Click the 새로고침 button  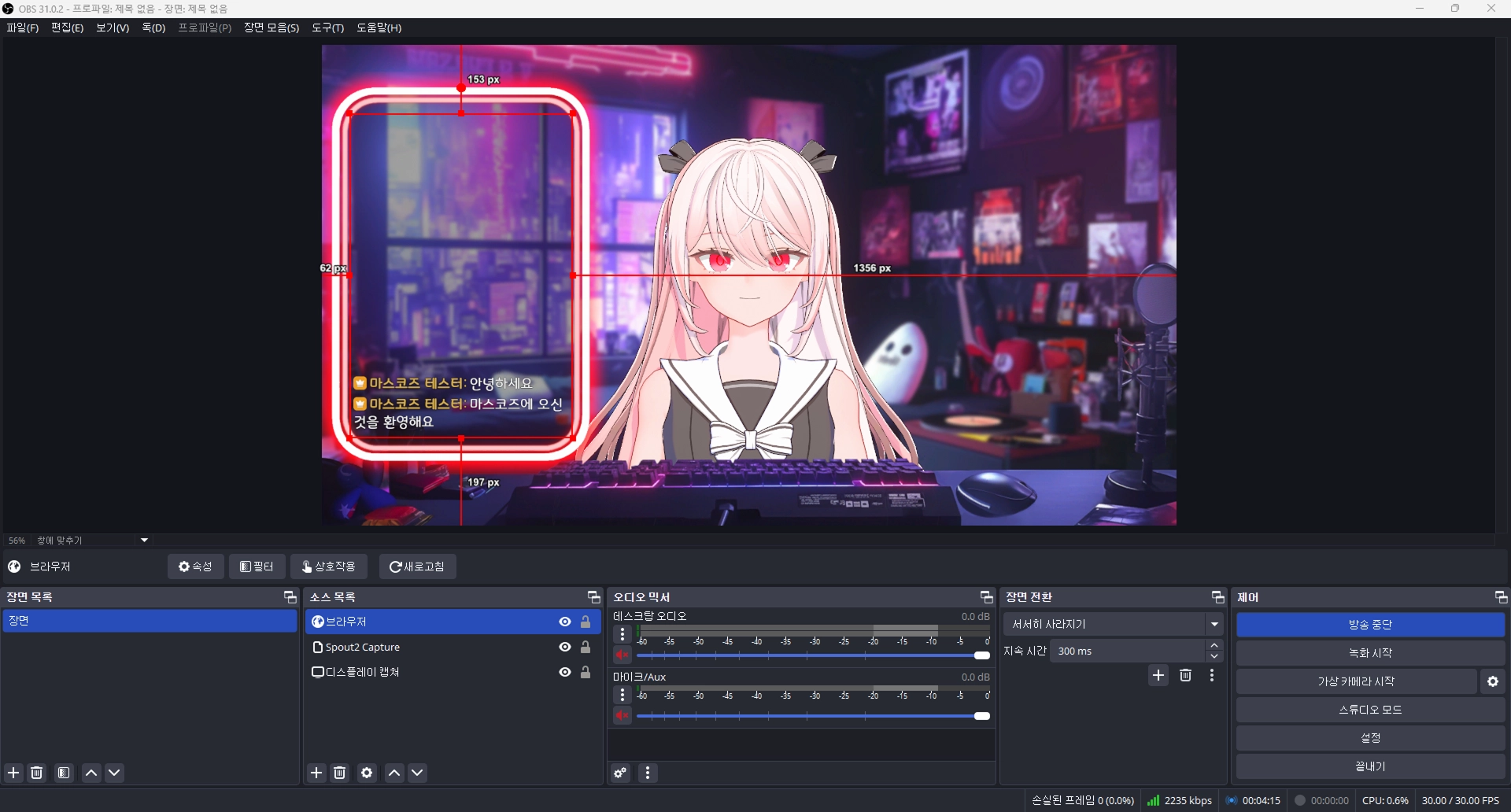(418, 567)
